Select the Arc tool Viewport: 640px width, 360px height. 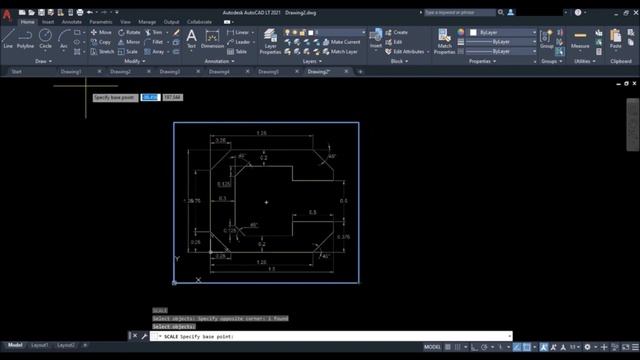[x=64, y=39]
